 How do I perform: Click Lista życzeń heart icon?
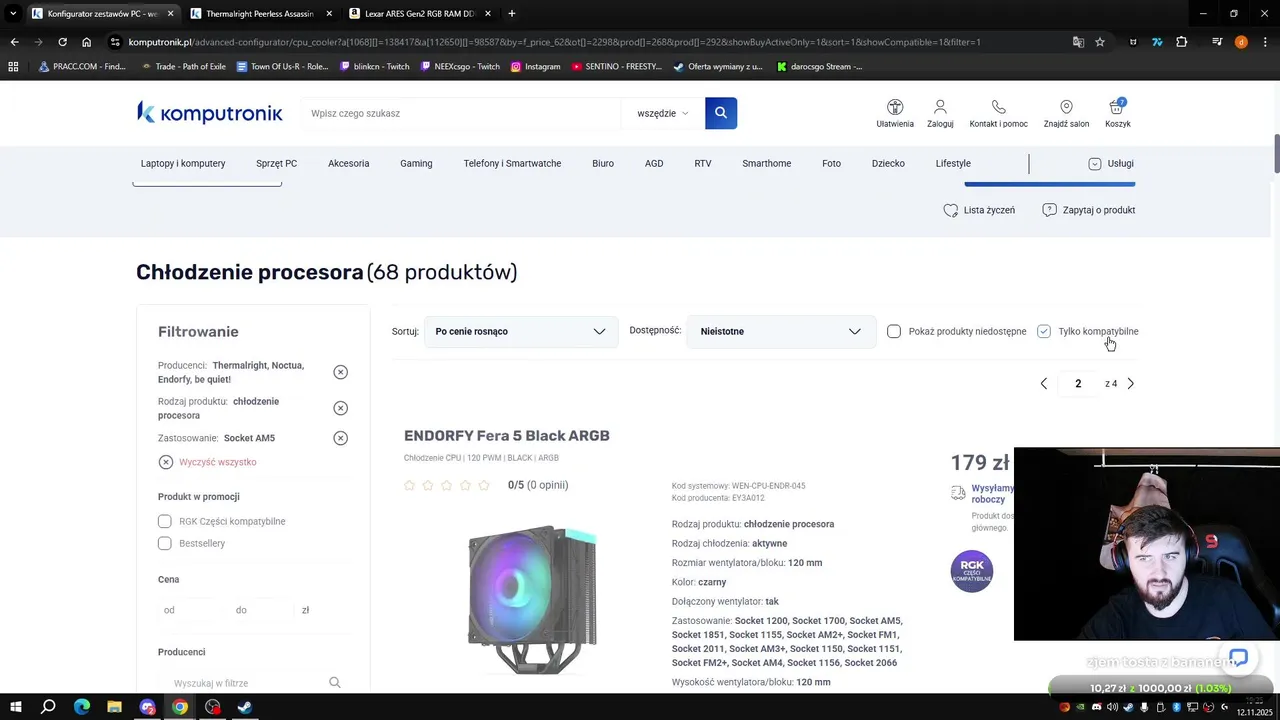click(x=951, y=210)
